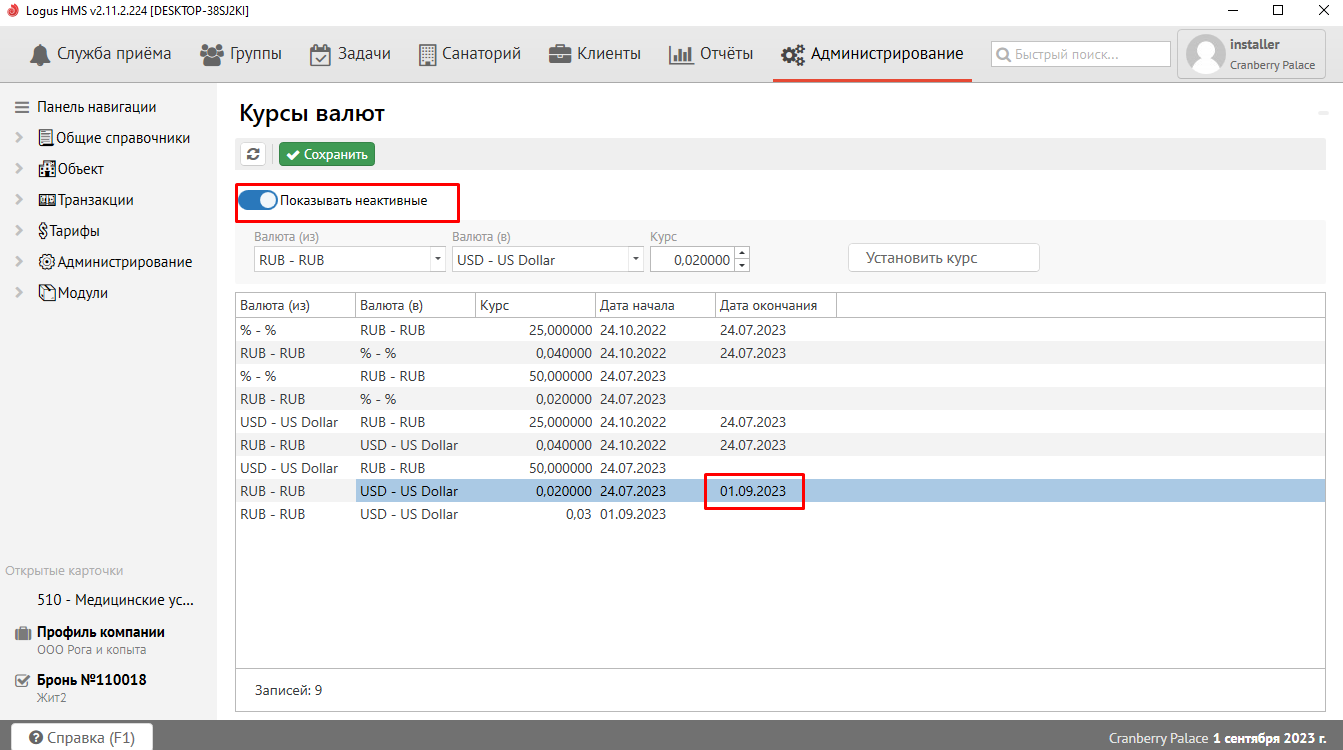Click the Бронь №110018 checkmark icon
The image size is (1343, 750).
pyautogui.click(x=22, y=681)
